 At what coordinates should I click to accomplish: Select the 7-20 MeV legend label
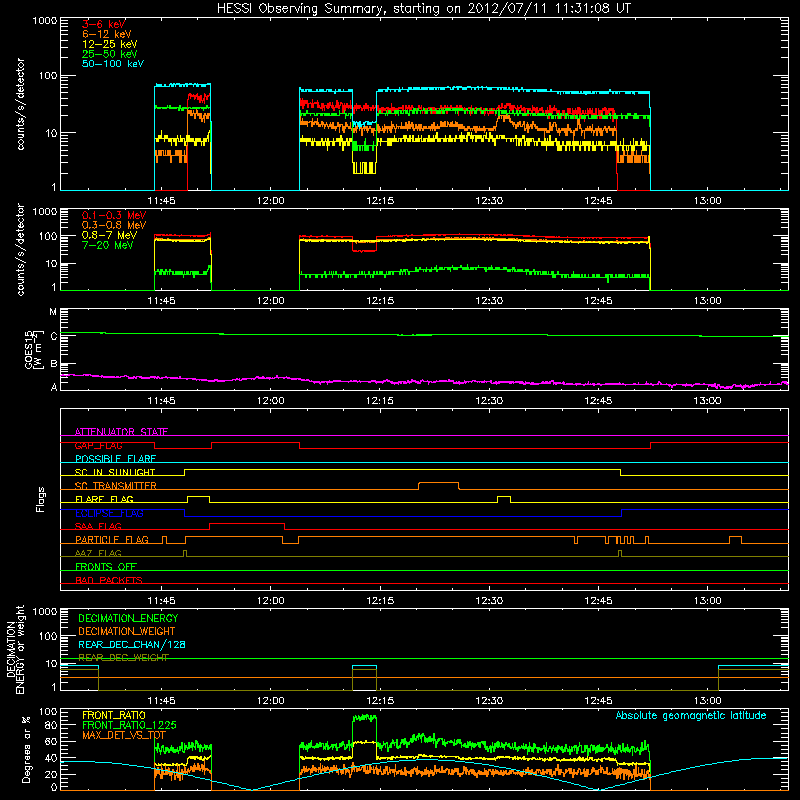[107, 245]
